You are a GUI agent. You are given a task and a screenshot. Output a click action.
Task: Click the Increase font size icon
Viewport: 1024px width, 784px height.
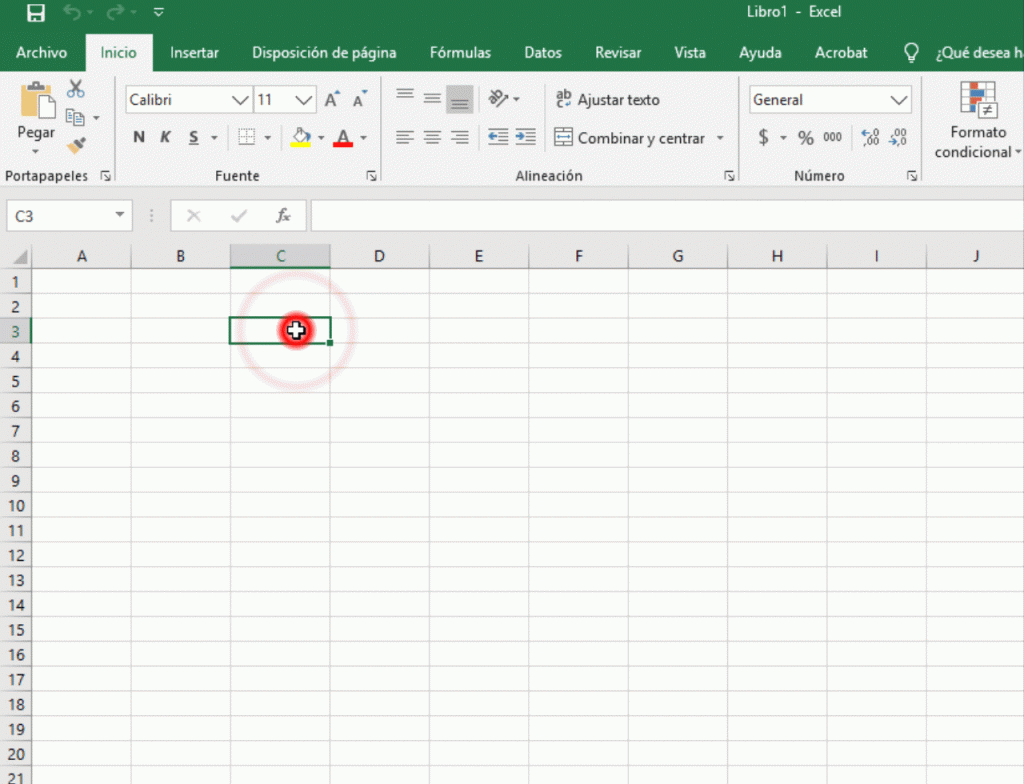click(333, 99)
